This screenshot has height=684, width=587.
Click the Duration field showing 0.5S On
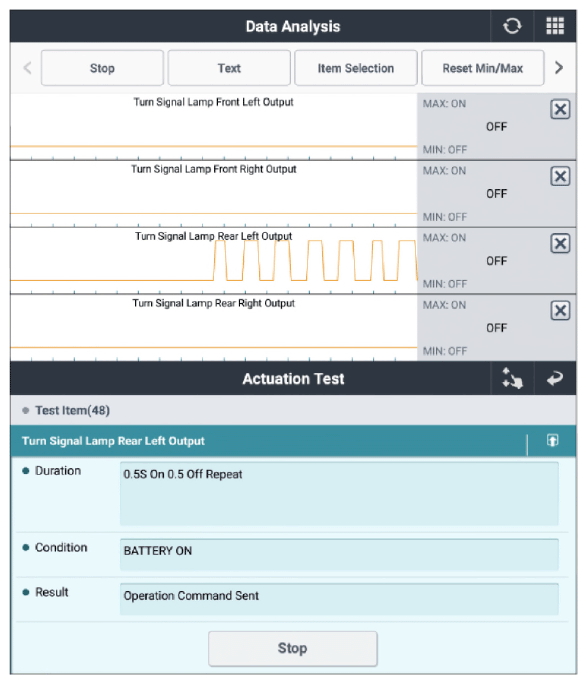[339, 493]
